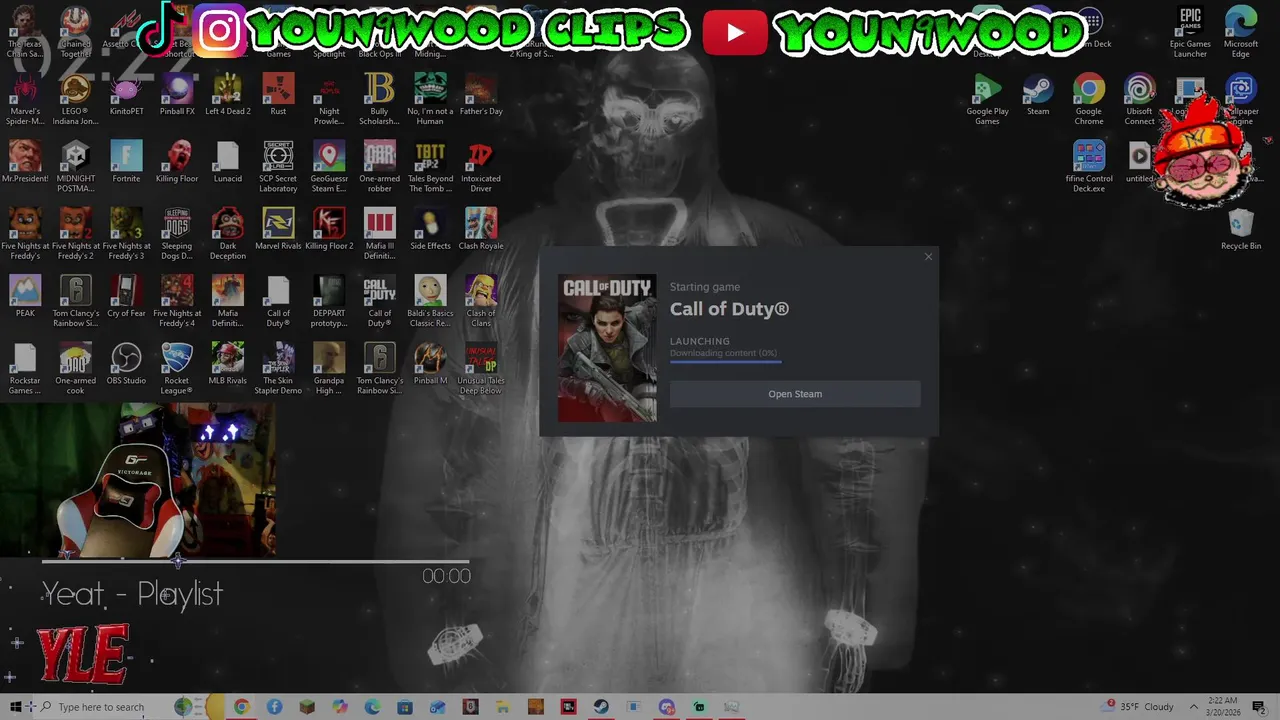Select the MLB Rivals desktop icon
Screen dimensions: 1280x720
(227, 363)
